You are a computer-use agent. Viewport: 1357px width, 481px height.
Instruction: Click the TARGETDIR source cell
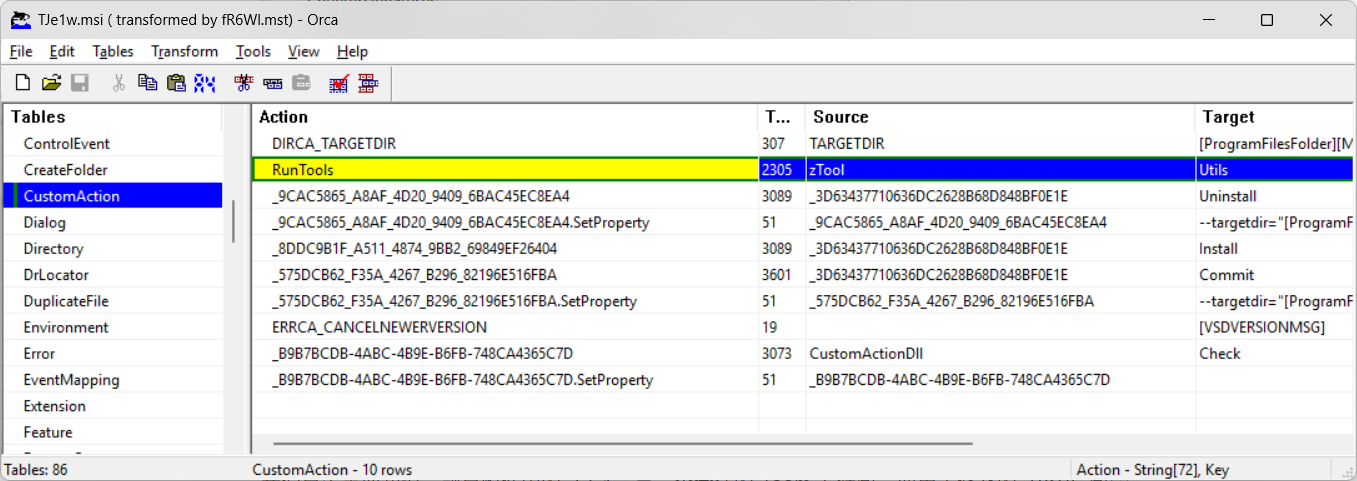1000,144
